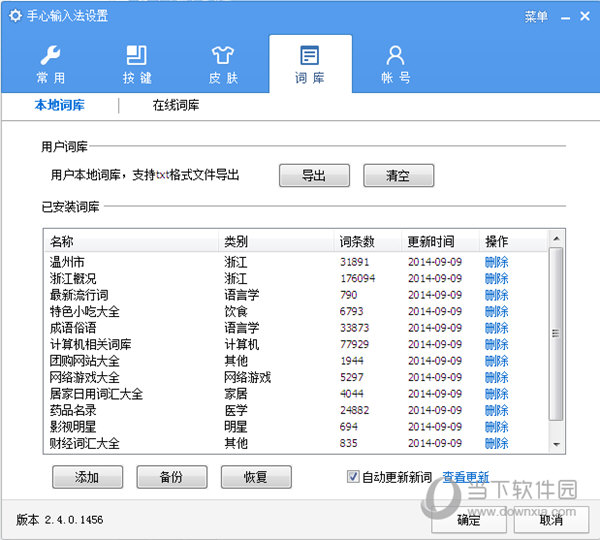Select the 浙江概况 row name
600x540 pixels.
click(73, 279)
